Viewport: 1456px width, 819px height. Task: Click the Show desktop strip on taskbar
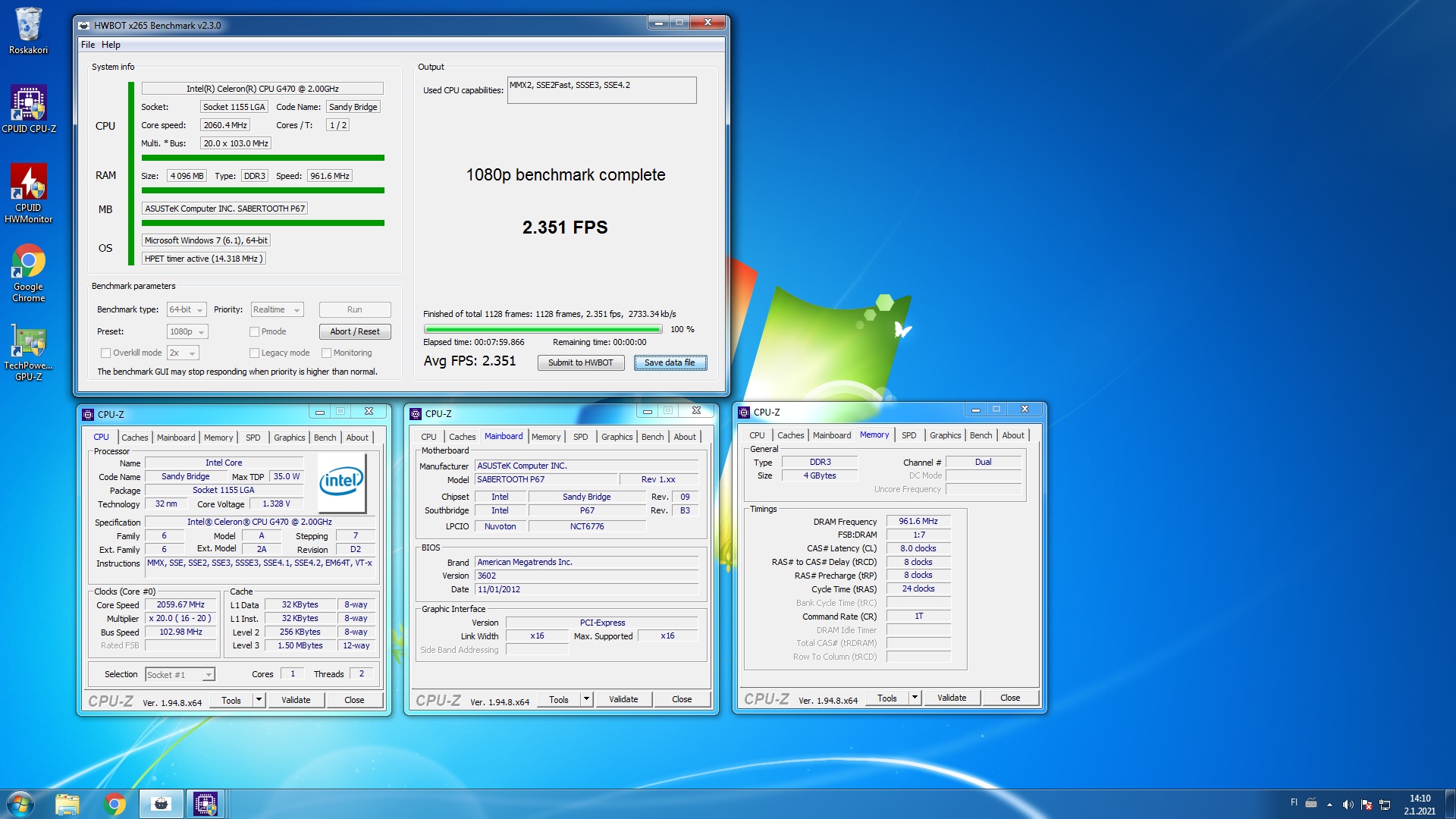point(1450,804)
